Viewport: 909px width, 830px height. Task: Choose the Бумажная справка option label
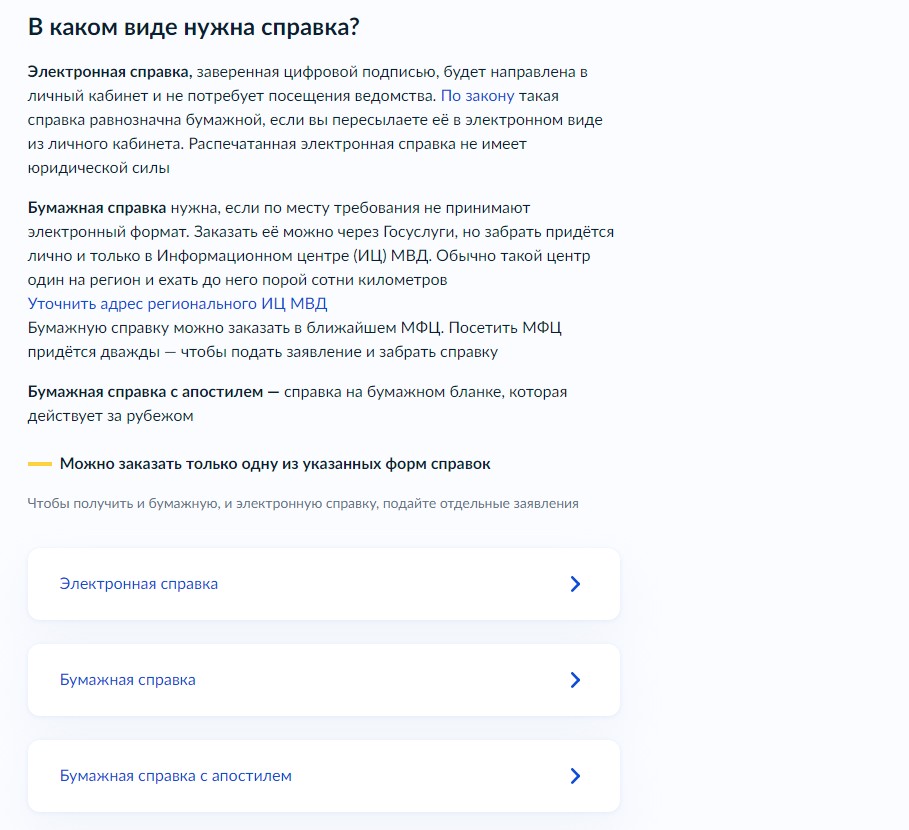coord(128,680)
